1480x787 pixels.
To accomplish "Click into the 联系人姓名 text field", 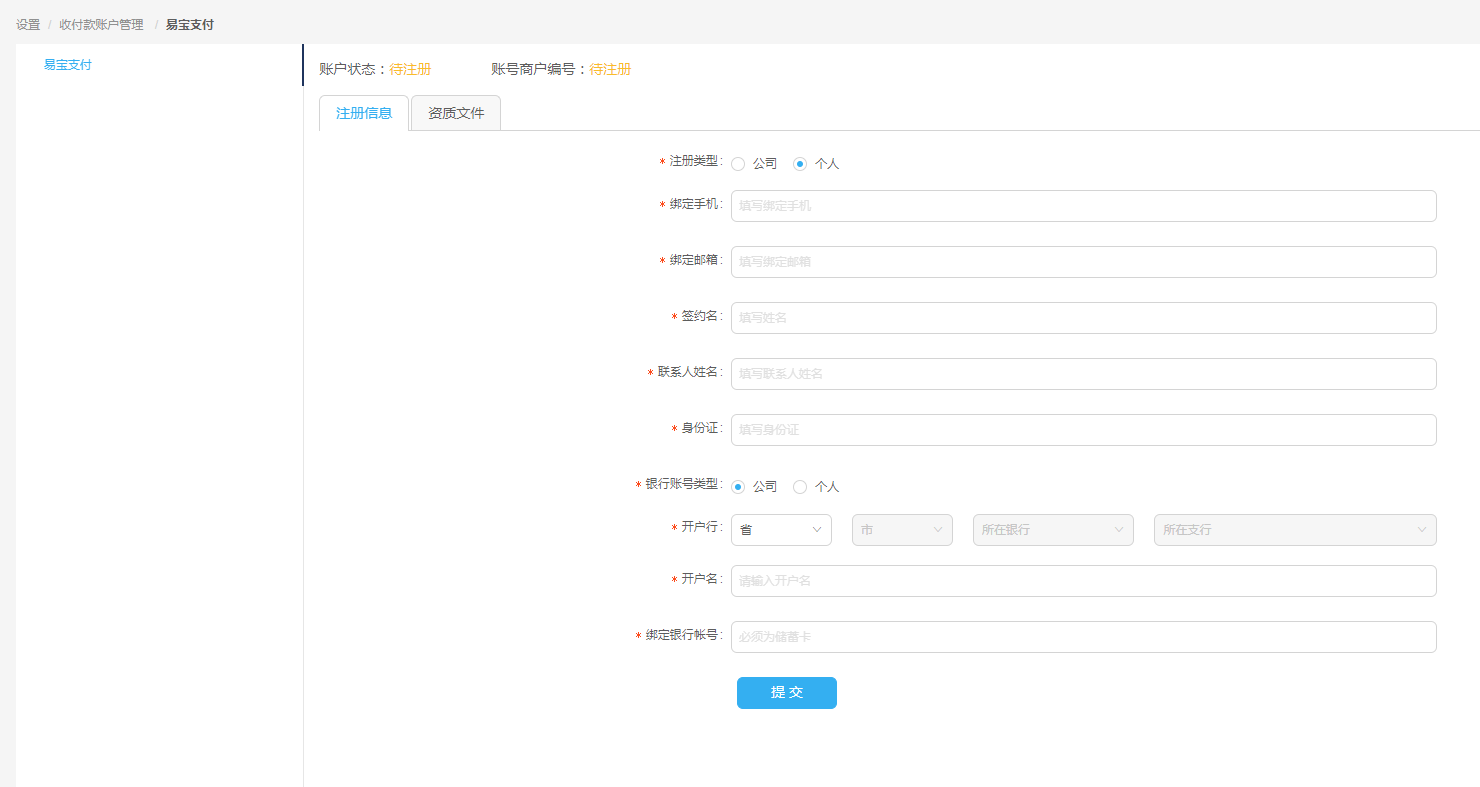I will (1083, 374).
